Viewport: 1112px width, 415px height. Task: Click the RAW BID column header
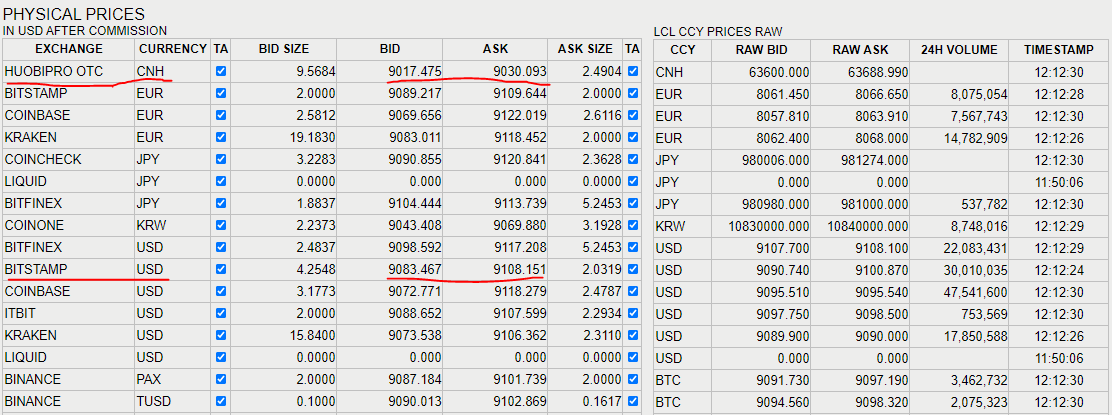(762, 50)
